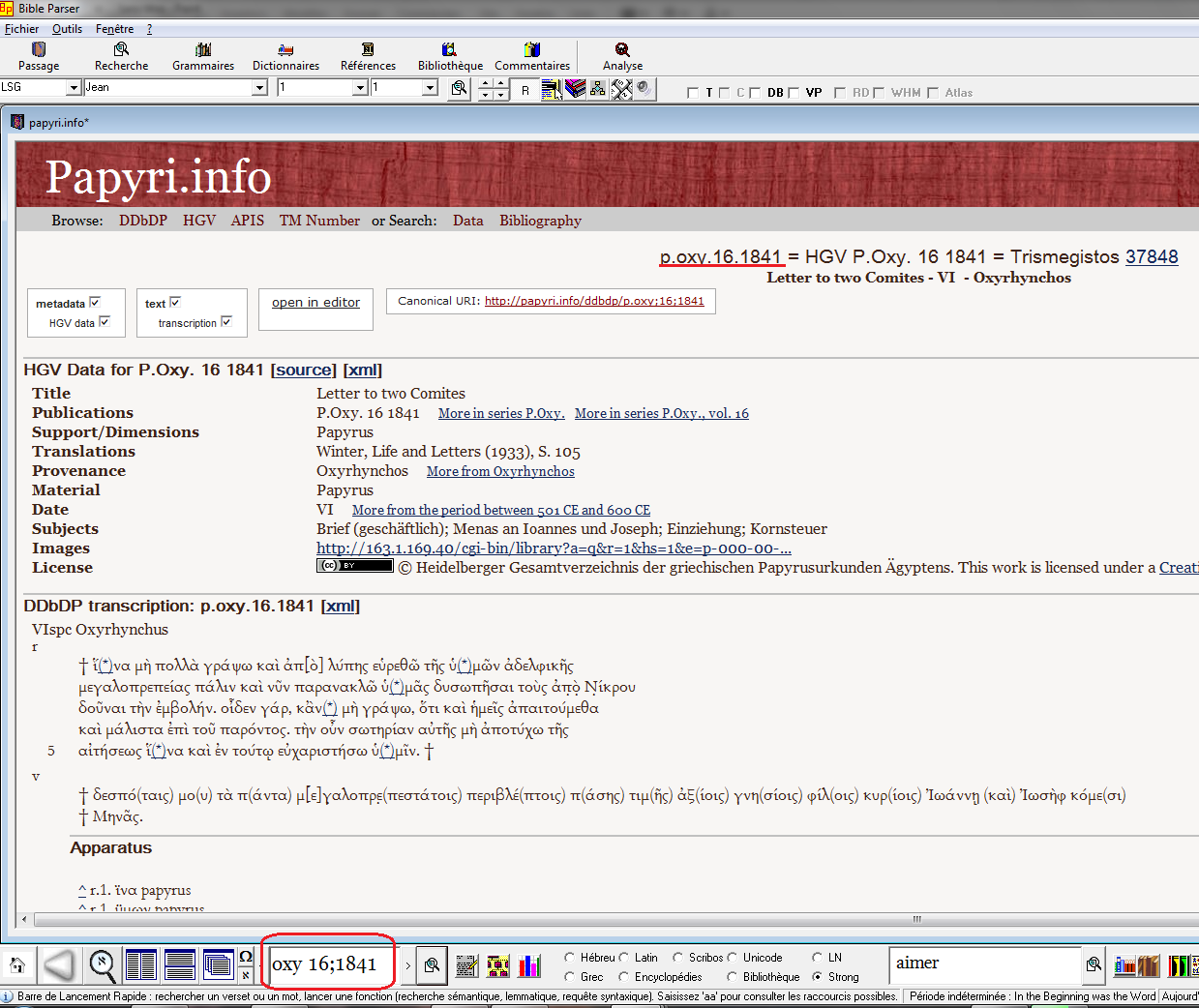Open the Grammaires tool
Screen dimensions: 1199x1008
coord(203,57)
